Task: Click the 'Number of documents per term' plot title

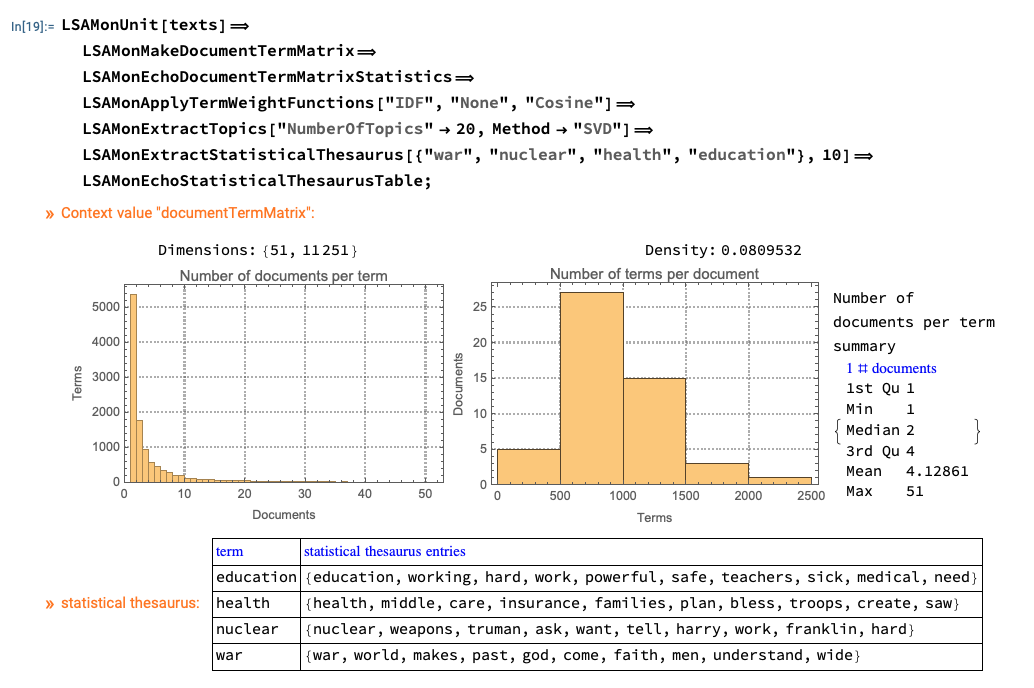Action: [x=283, y=276]
